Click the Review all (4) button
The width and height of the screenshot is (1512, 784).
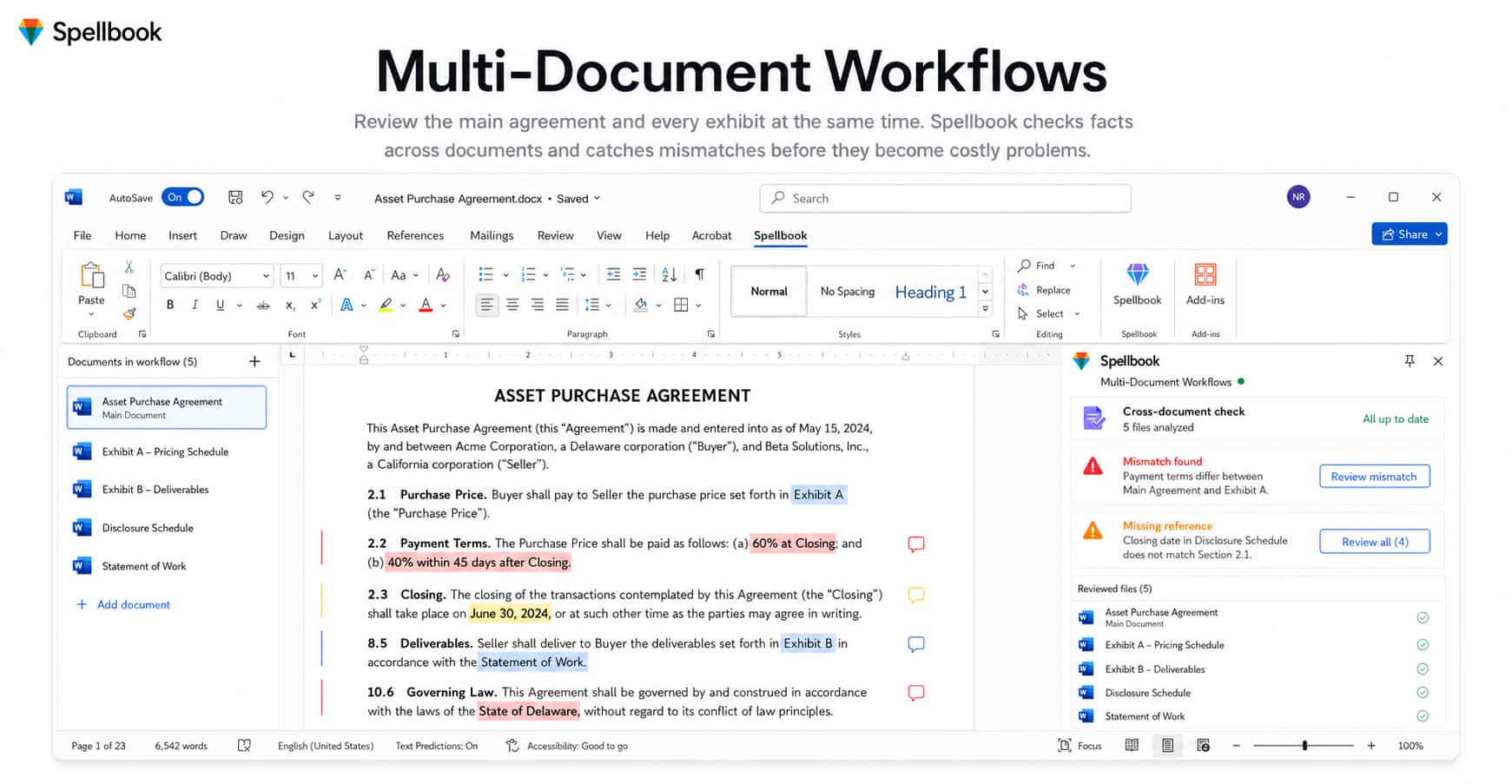(1374, 541)
